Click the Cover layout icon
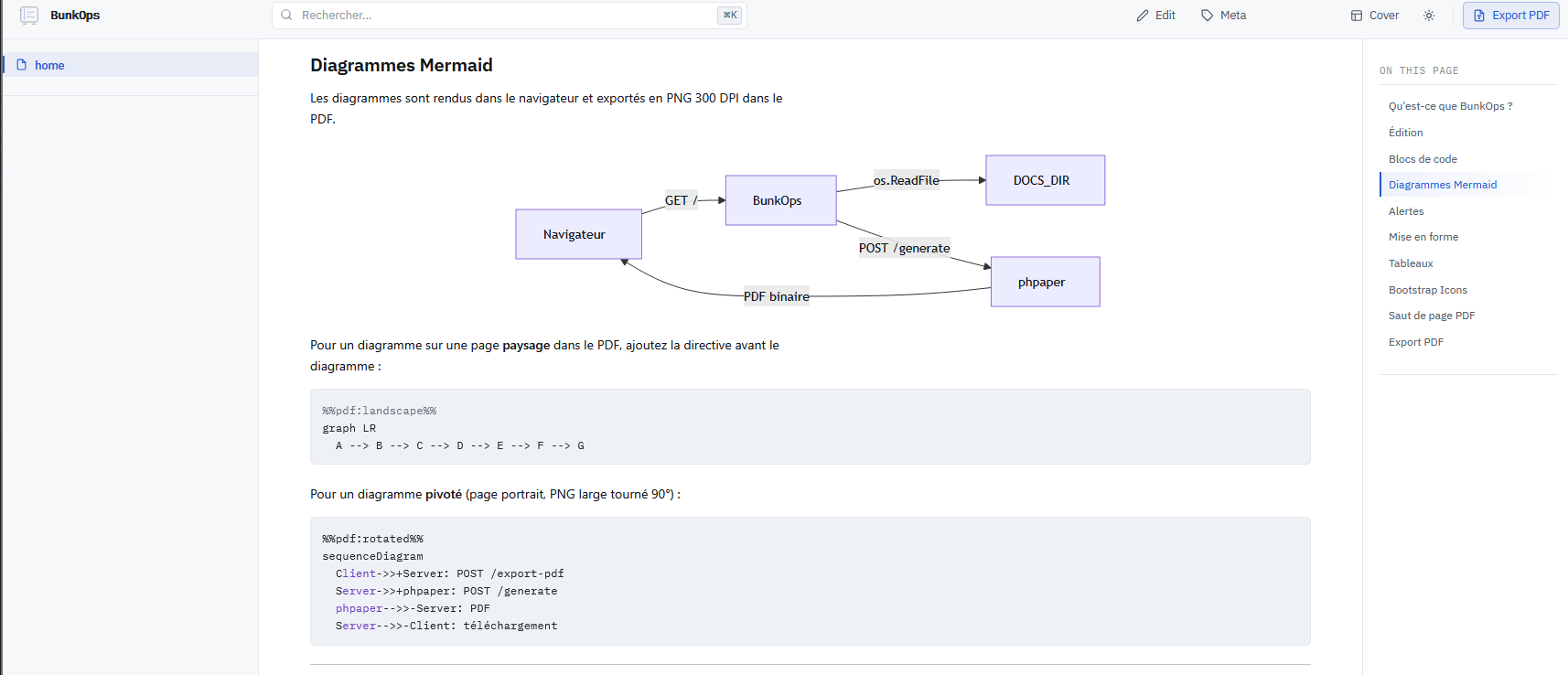Viewport: 1568px width, 675px height. (1357, 16)
